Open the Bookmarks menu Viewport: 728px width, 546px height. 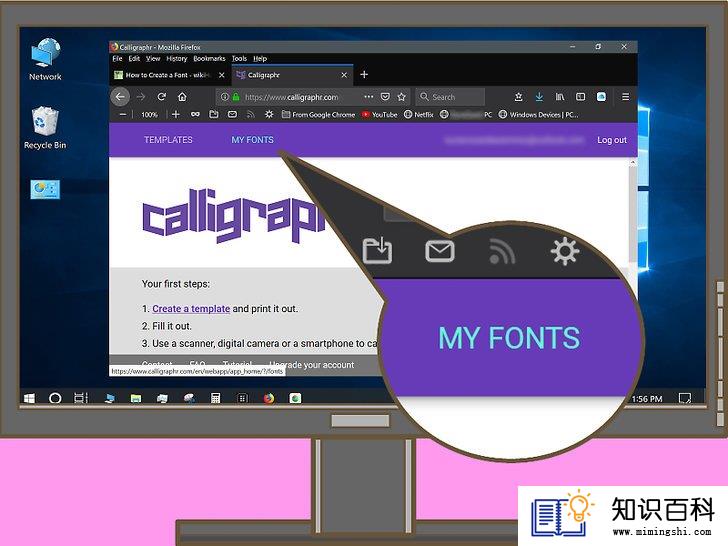point(209,58)
